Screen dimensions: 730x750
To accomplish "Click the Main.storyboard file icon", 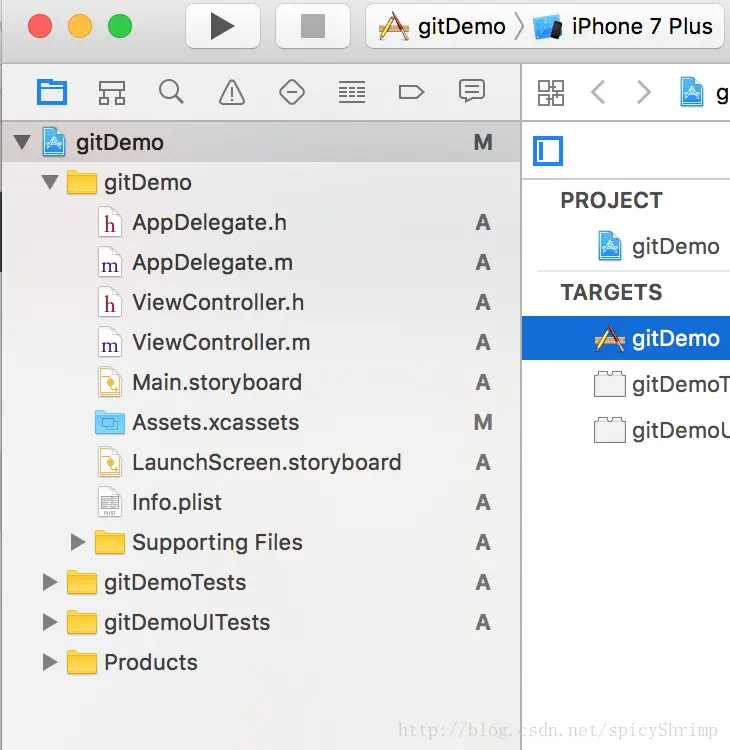I will pos(110,382).
